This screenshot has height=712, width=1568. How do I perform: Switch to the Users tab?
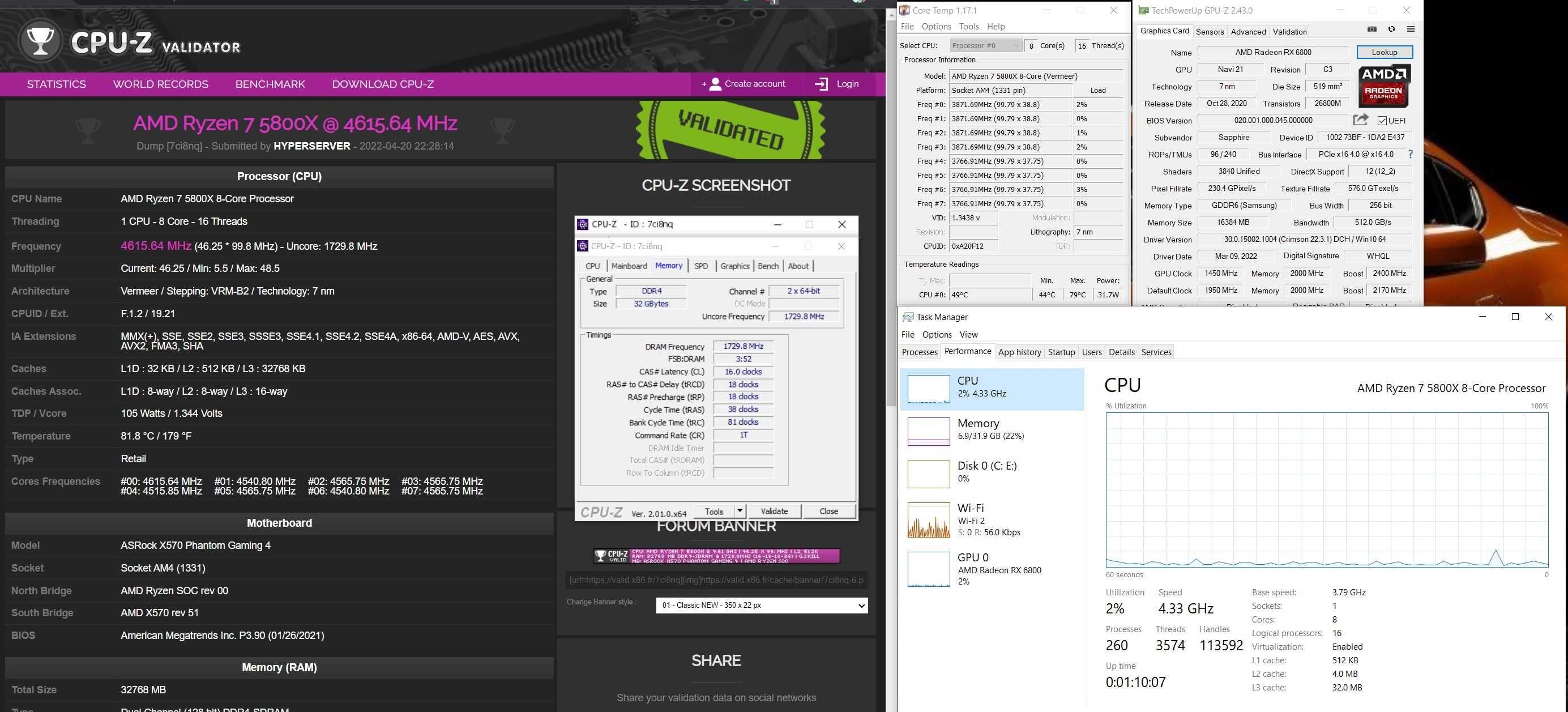coord(1091,352)
